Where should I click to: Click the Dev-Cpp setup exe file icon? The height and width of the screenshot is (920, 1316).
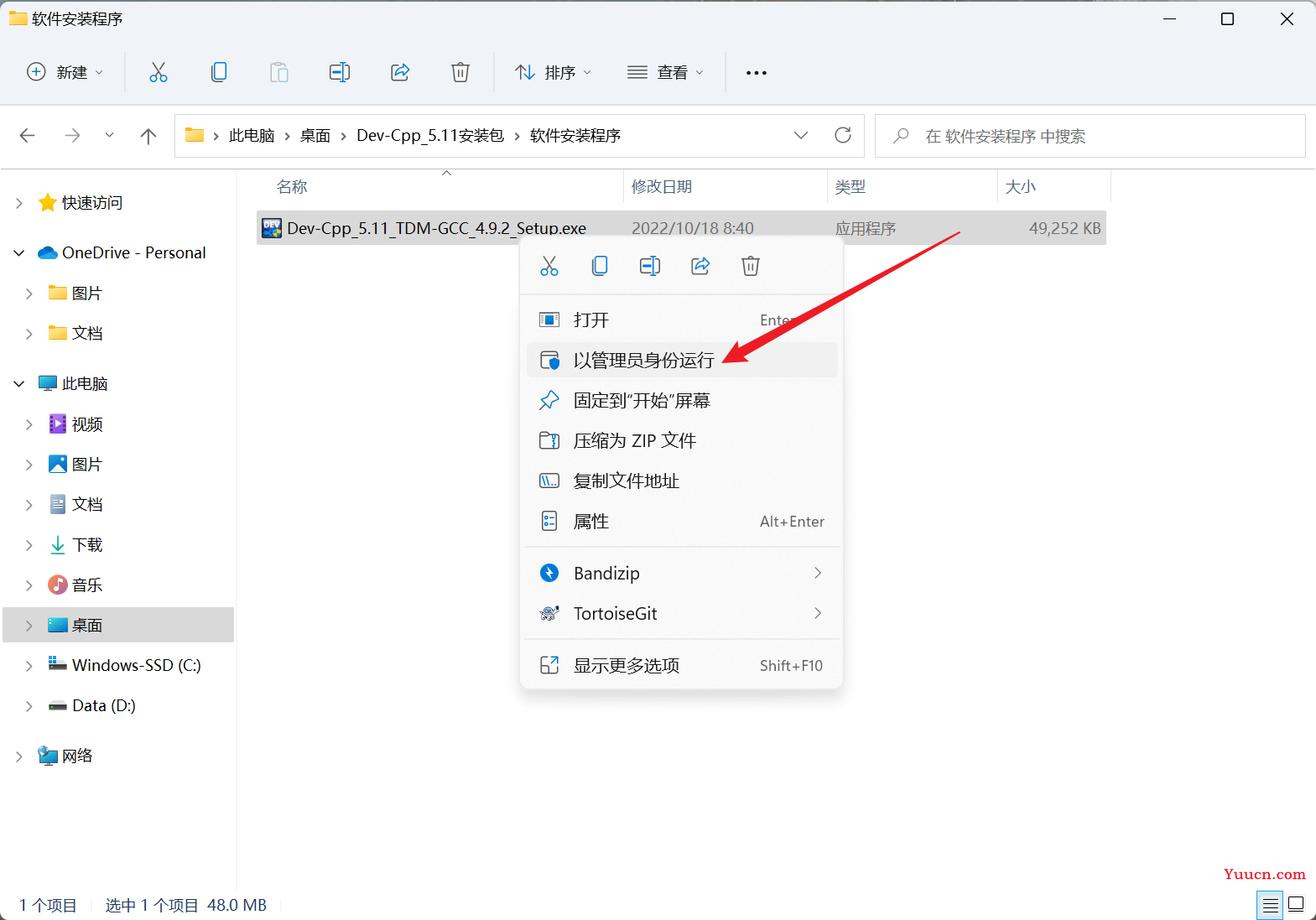[272, 227]
